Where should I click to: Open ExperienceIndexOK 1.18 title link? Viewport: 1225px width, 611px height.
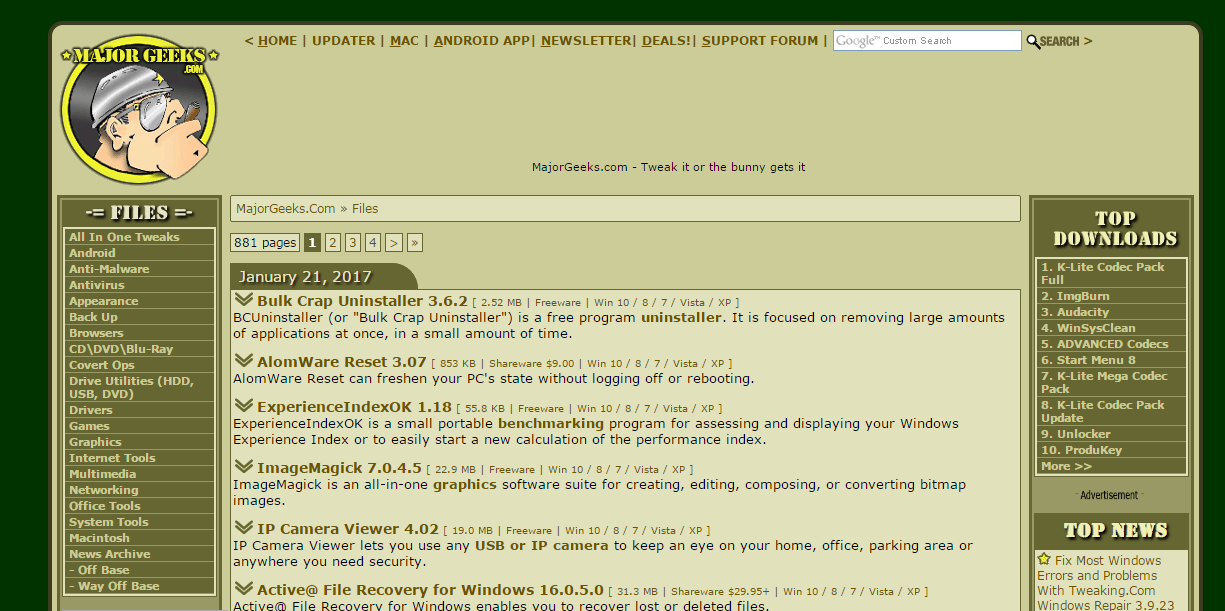(354, 407)
